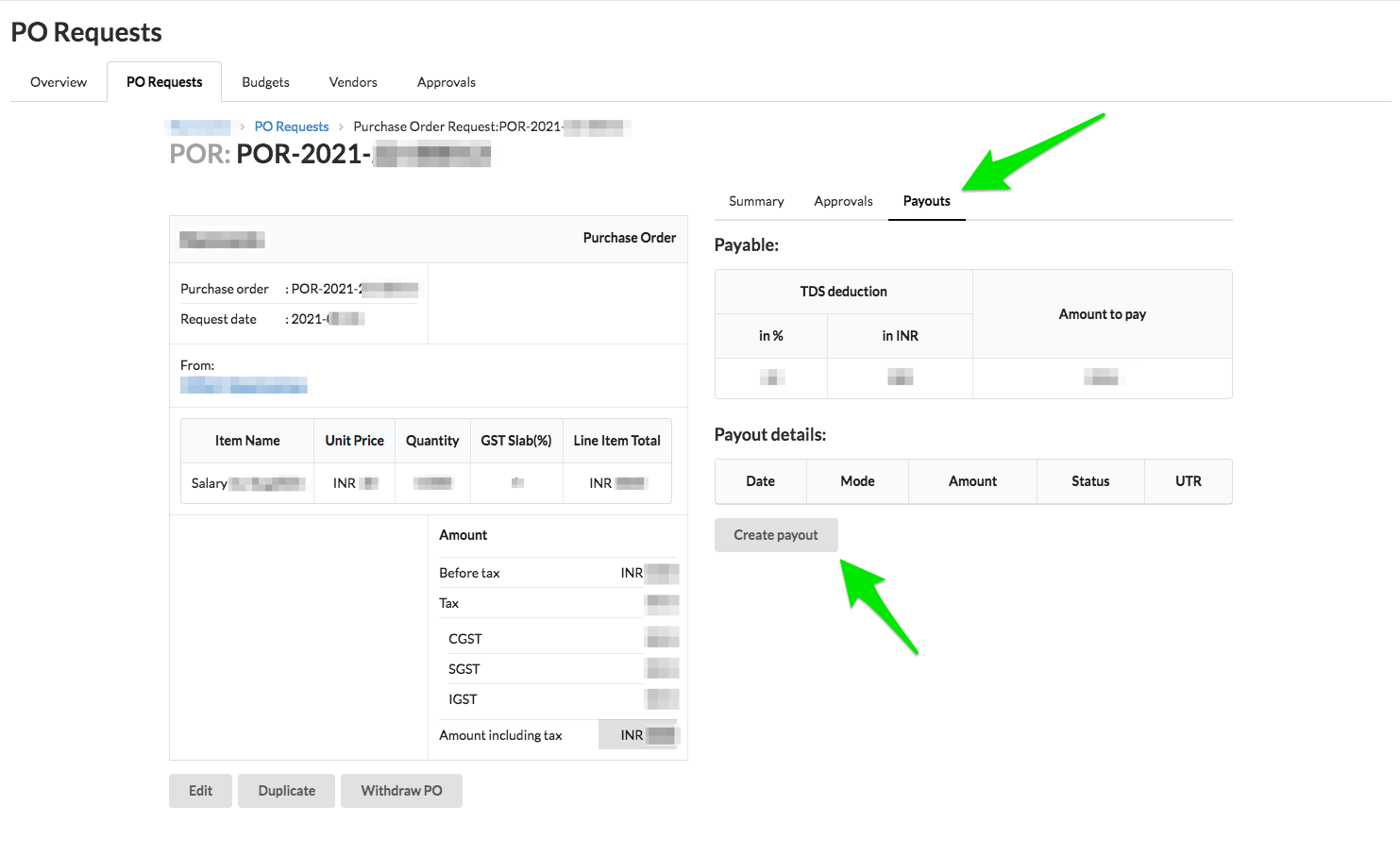The image size is (1400, 856).
Task: Select the Payouts tab
Action: pyautogui.click(x=926, y=200)
